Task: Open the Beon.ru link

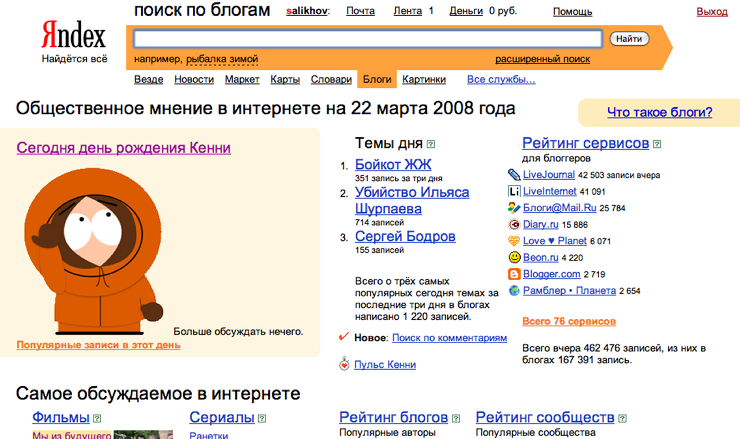Action: (x=541, y=257)
